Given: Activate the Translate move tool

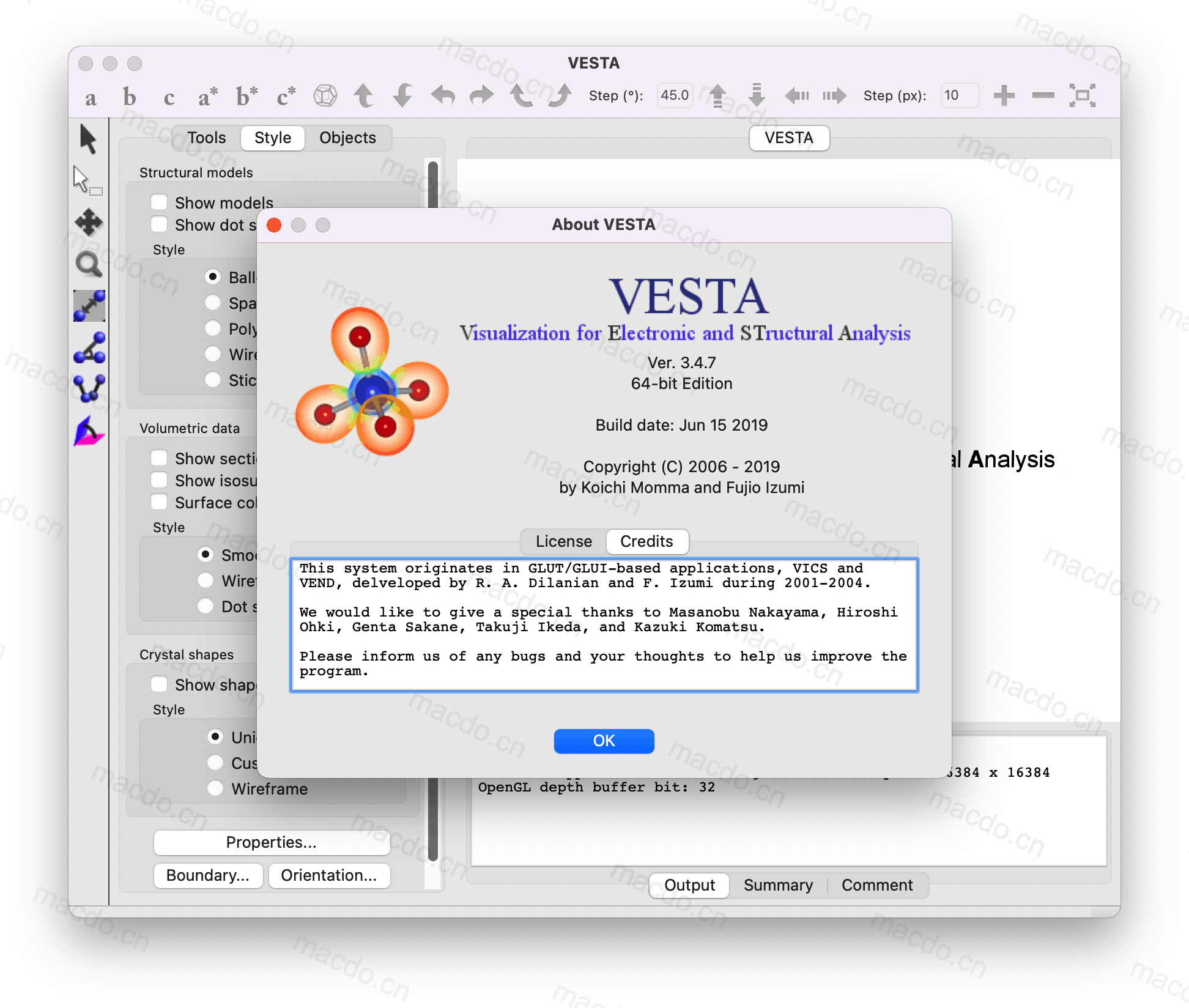Looking at the screenshot, I should (x=89, y=223).
